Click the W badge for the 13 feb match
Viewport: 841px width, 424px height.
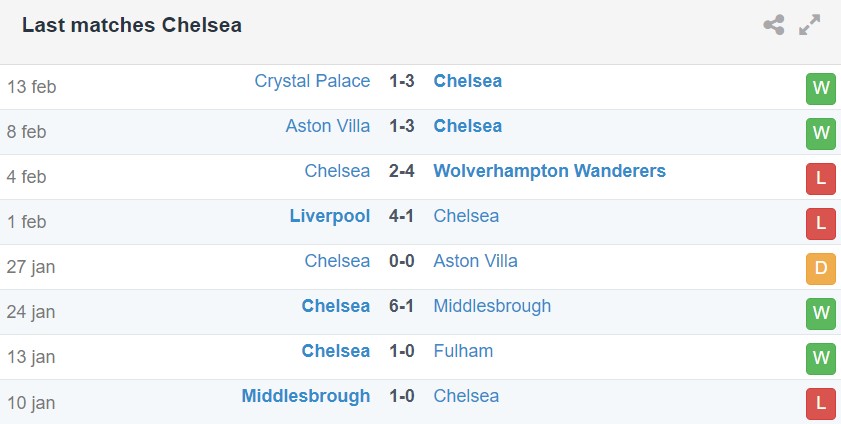pos(820,88)
